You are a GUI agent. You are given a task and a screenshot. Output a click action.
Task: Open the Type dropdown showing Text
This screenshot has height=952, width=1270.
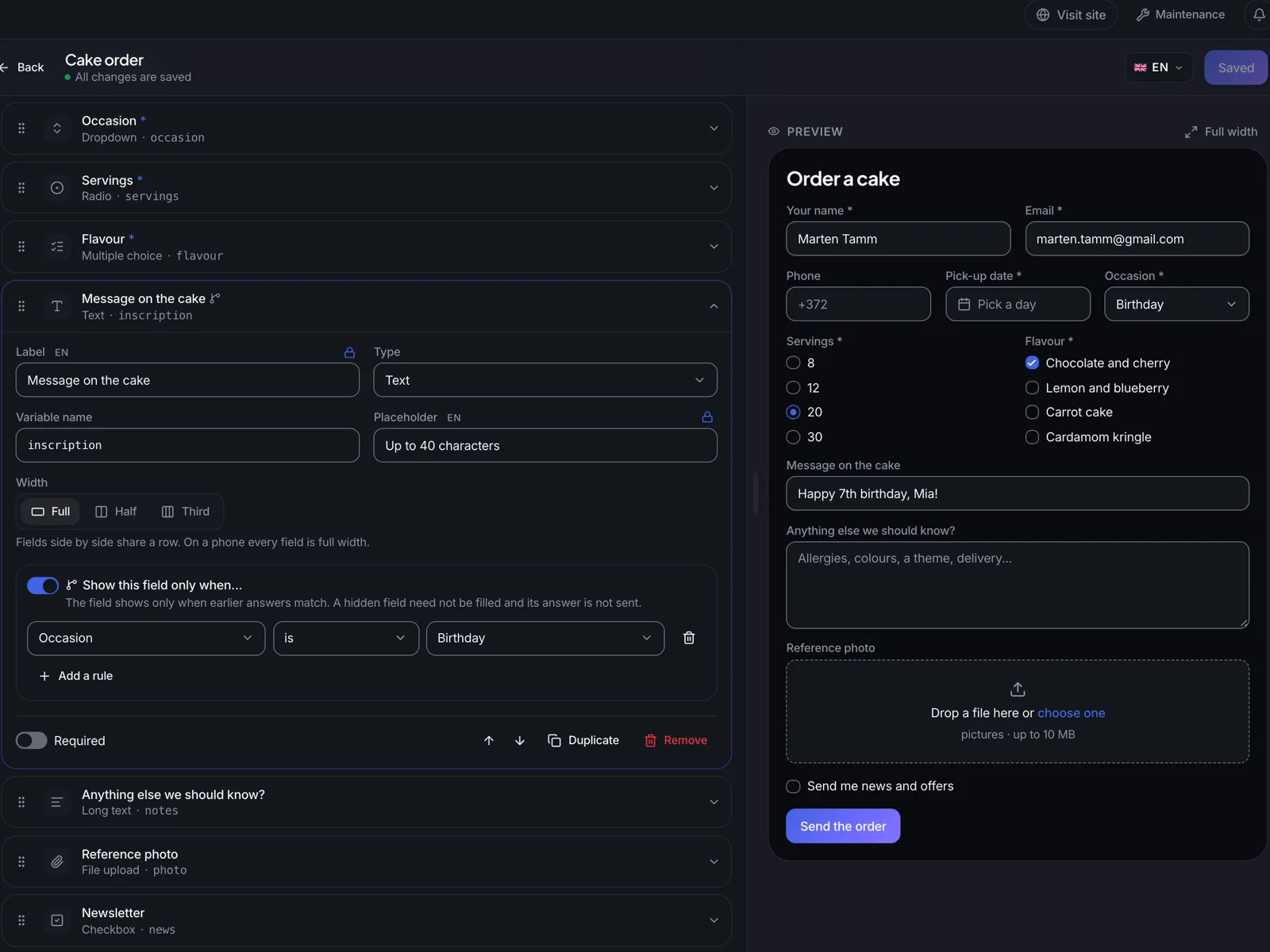click(545, 380)
